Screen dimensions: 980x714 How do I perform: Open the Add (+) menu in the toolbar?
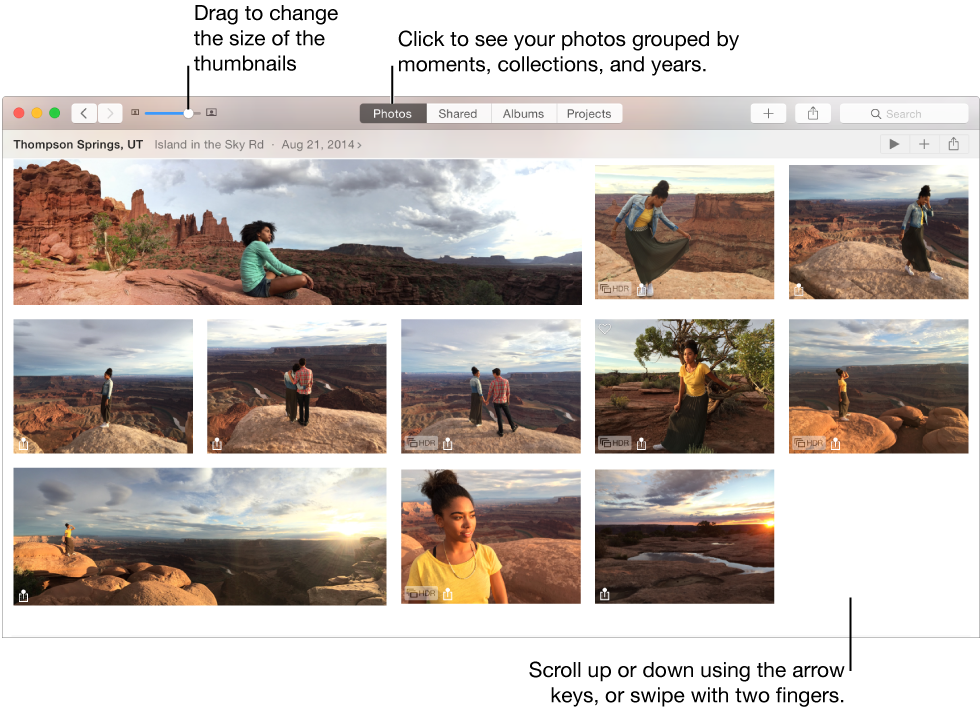(768, 113)
